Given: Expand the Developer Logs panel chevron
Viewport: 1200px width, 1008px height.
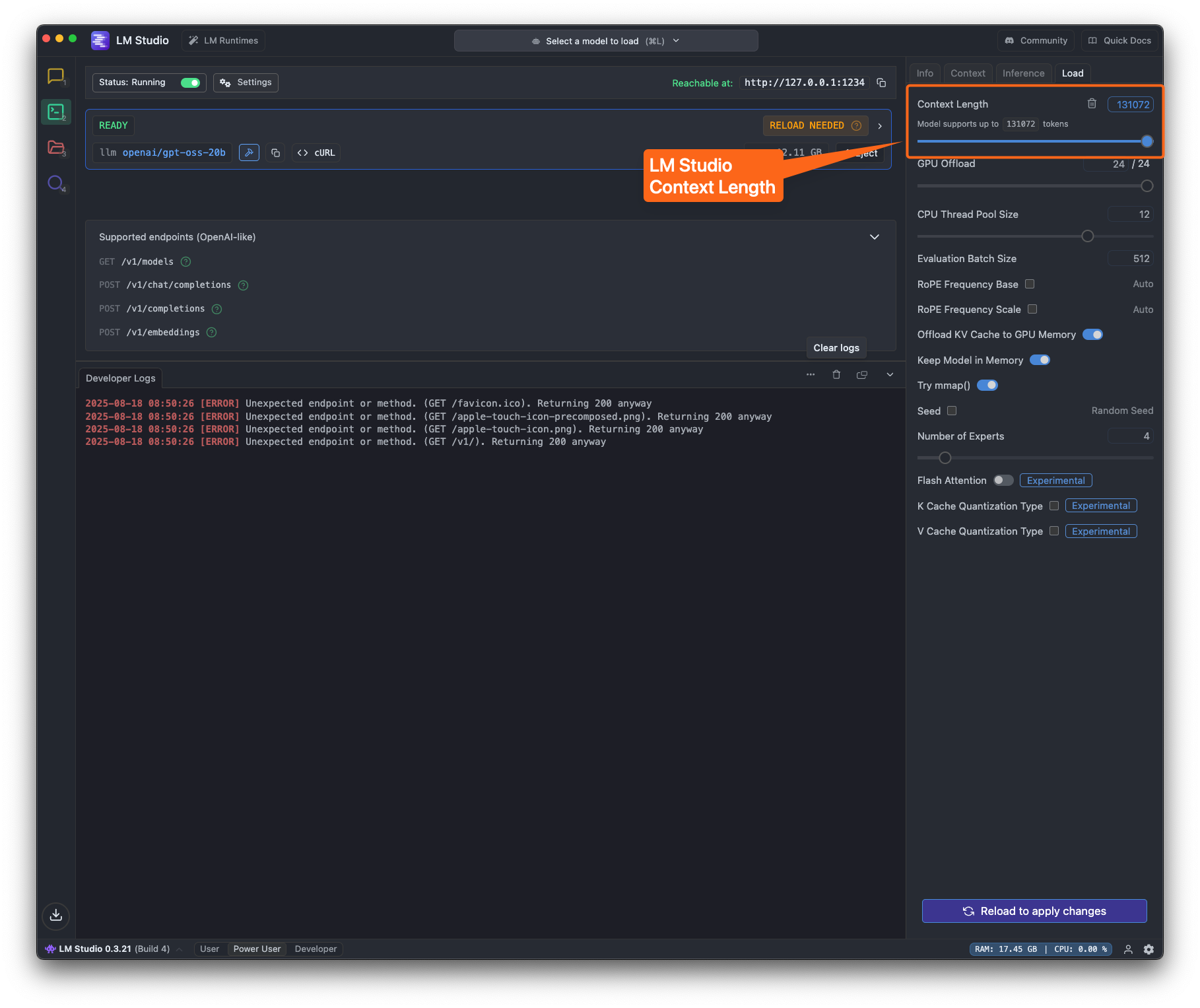Looking at the screenshot, I should [889, 374].
